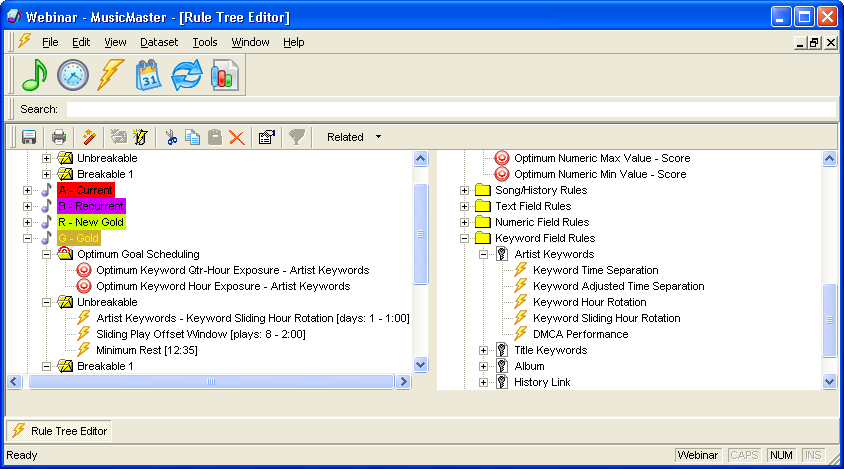This screenshot has width=844, height=469.
Task: Expand the Song/History Rules folder
Action: tap(465, 190)
